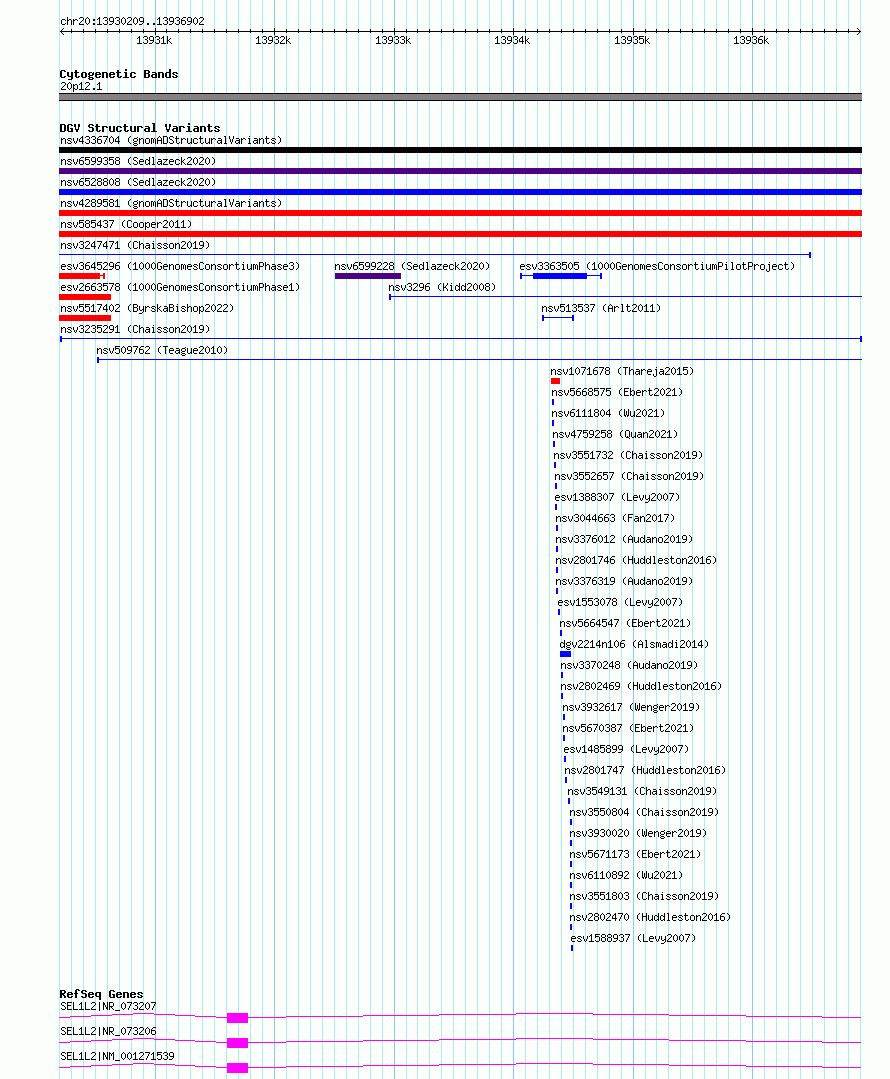Open the SEL1L2|NR_073206 gene label
This screenshot has height=1079, width=890.
[108, 1031]
